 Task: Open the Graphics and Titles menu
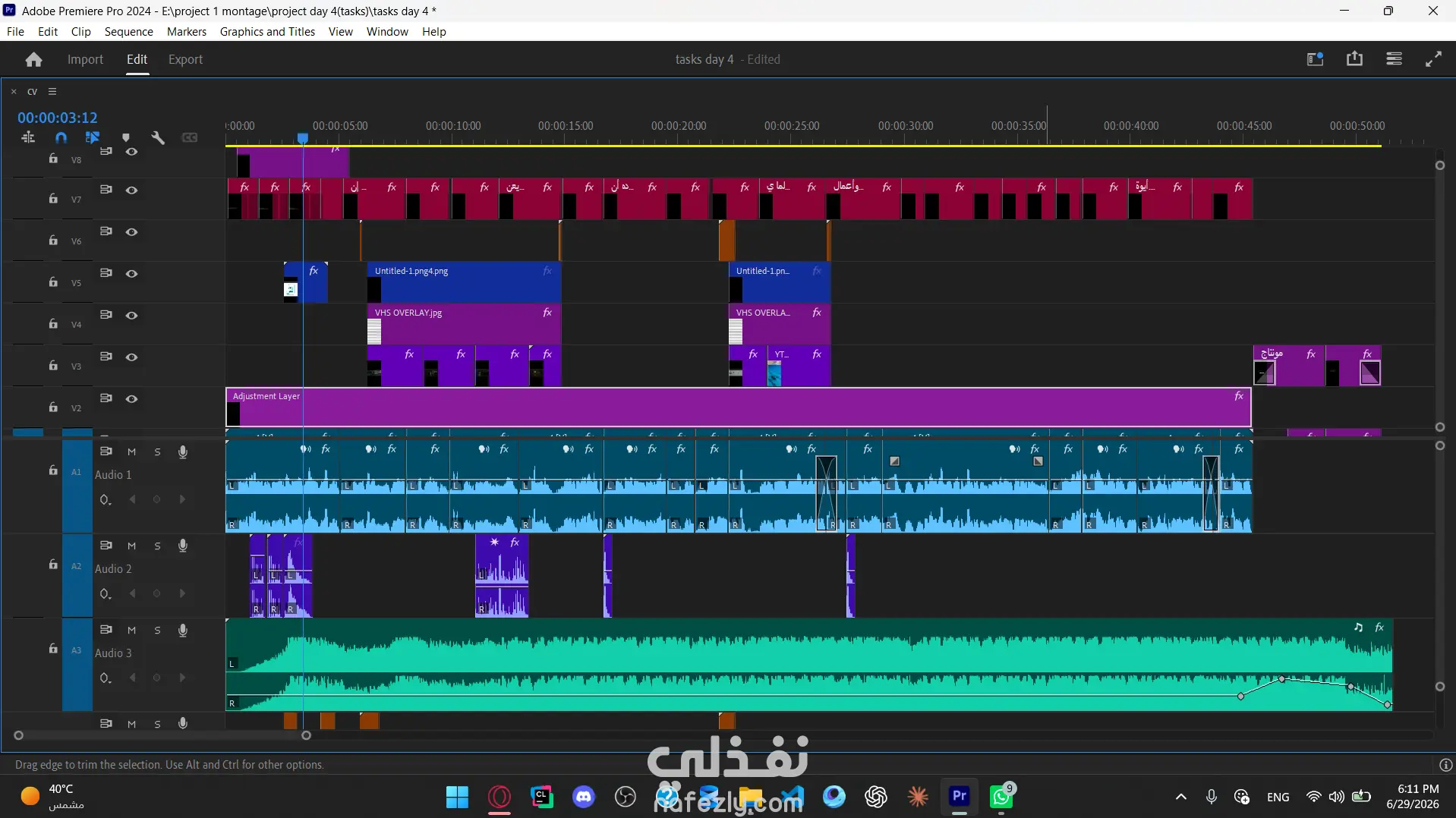267,31
